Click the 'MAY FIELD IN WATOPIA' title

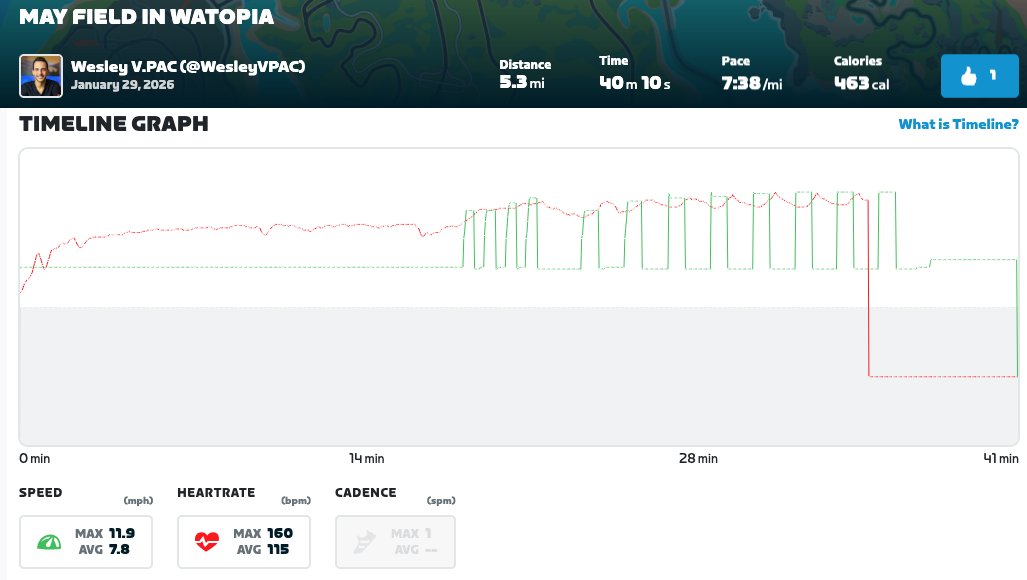(147, 16)
